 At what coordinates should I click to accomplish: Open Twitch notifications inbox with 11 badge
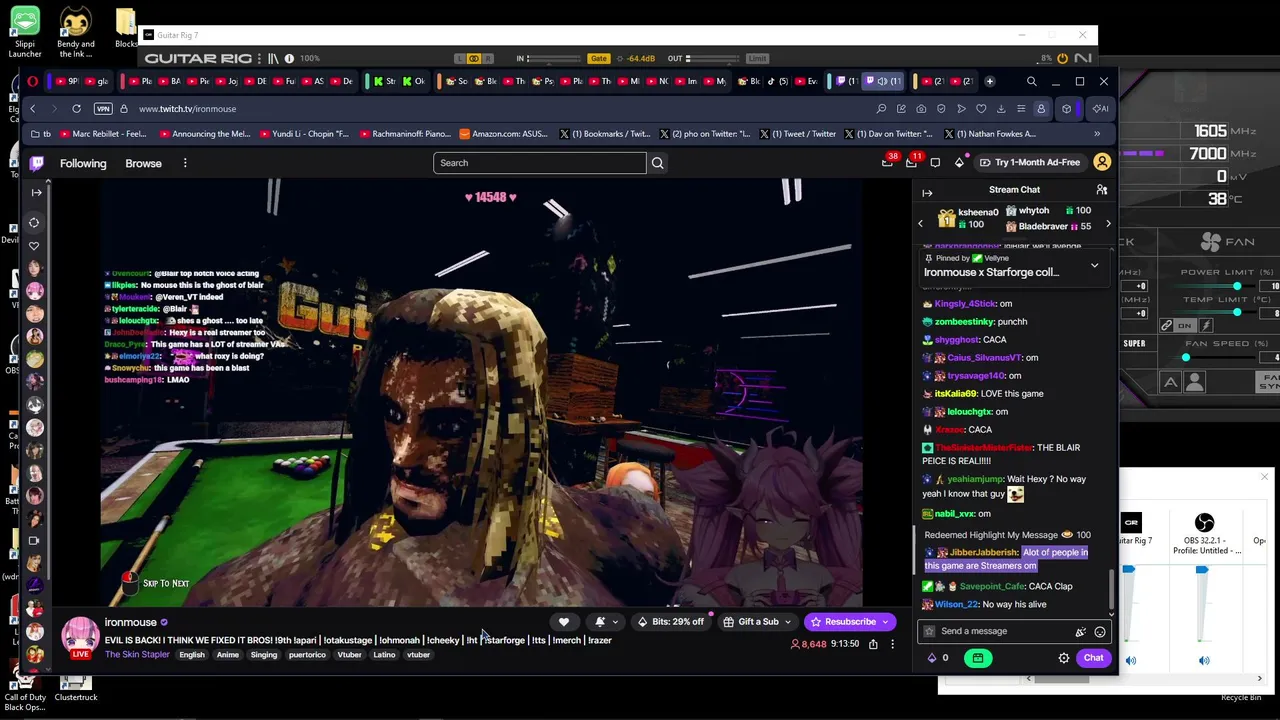(911, 162)
